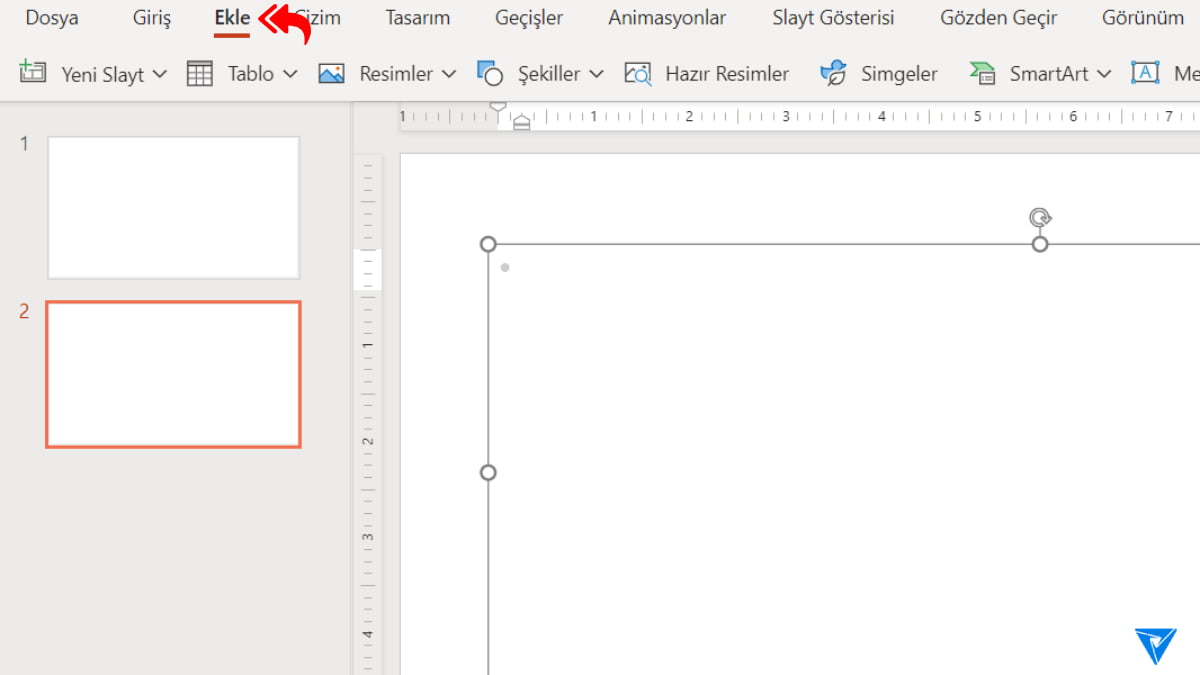Switch to the Tasarım ribbon tab
This screenshot has height=675, width=1200.
tap(417, 17)
